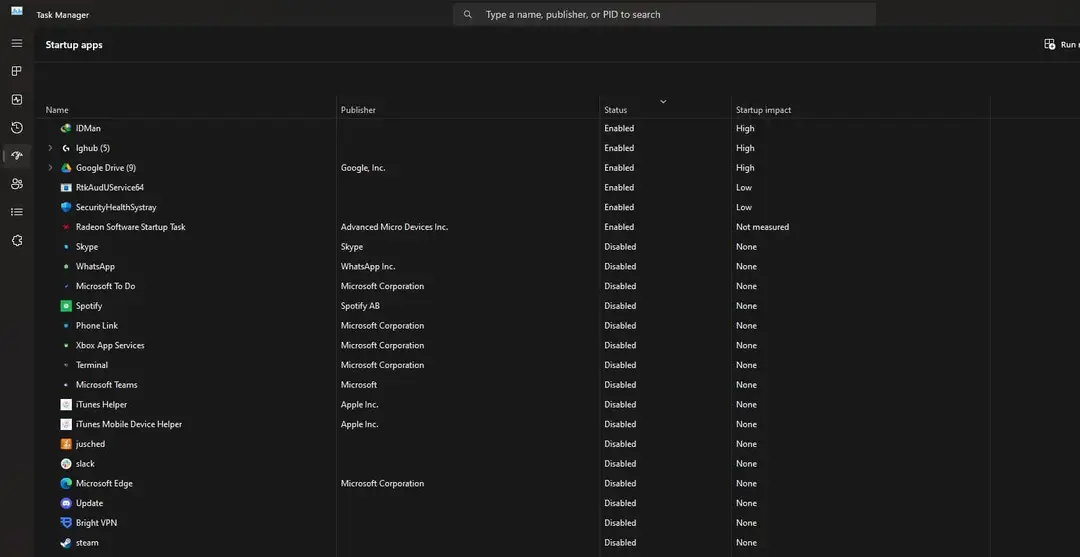Open the Performance page icon
The image size is (1080, 557).
click(17, 100)
